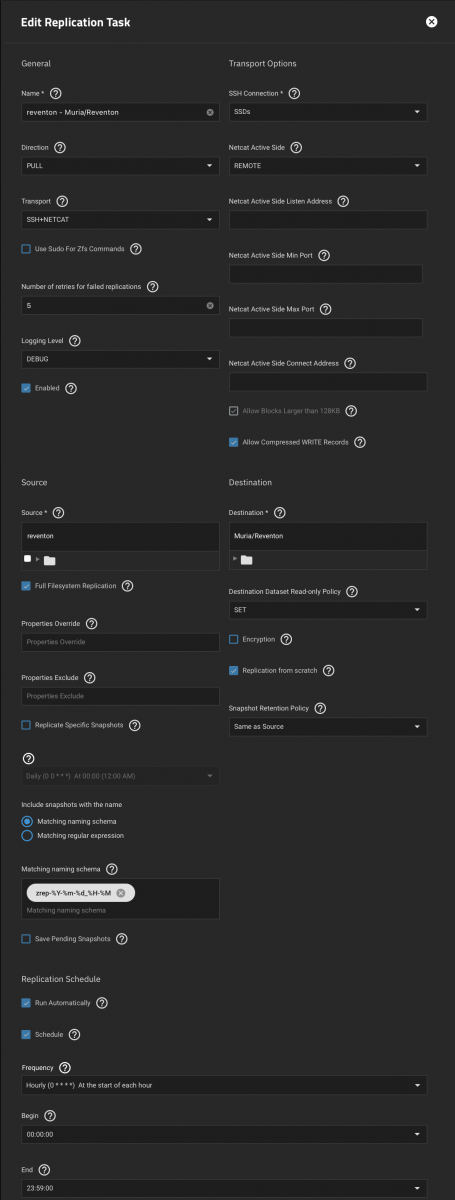
Task: Open the End time dropdown
Action: click(224, 1188)
